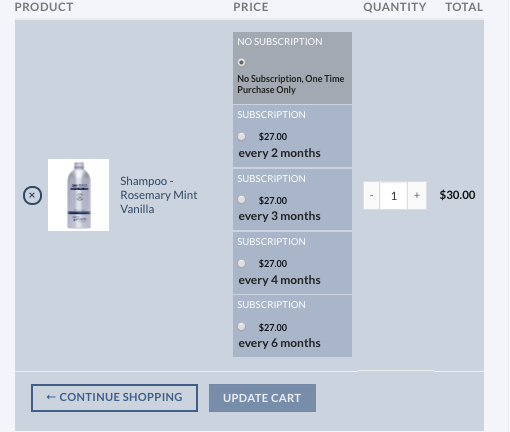Open the Shampoo - Rosemary Mint Vanilla link

point(159,195)
